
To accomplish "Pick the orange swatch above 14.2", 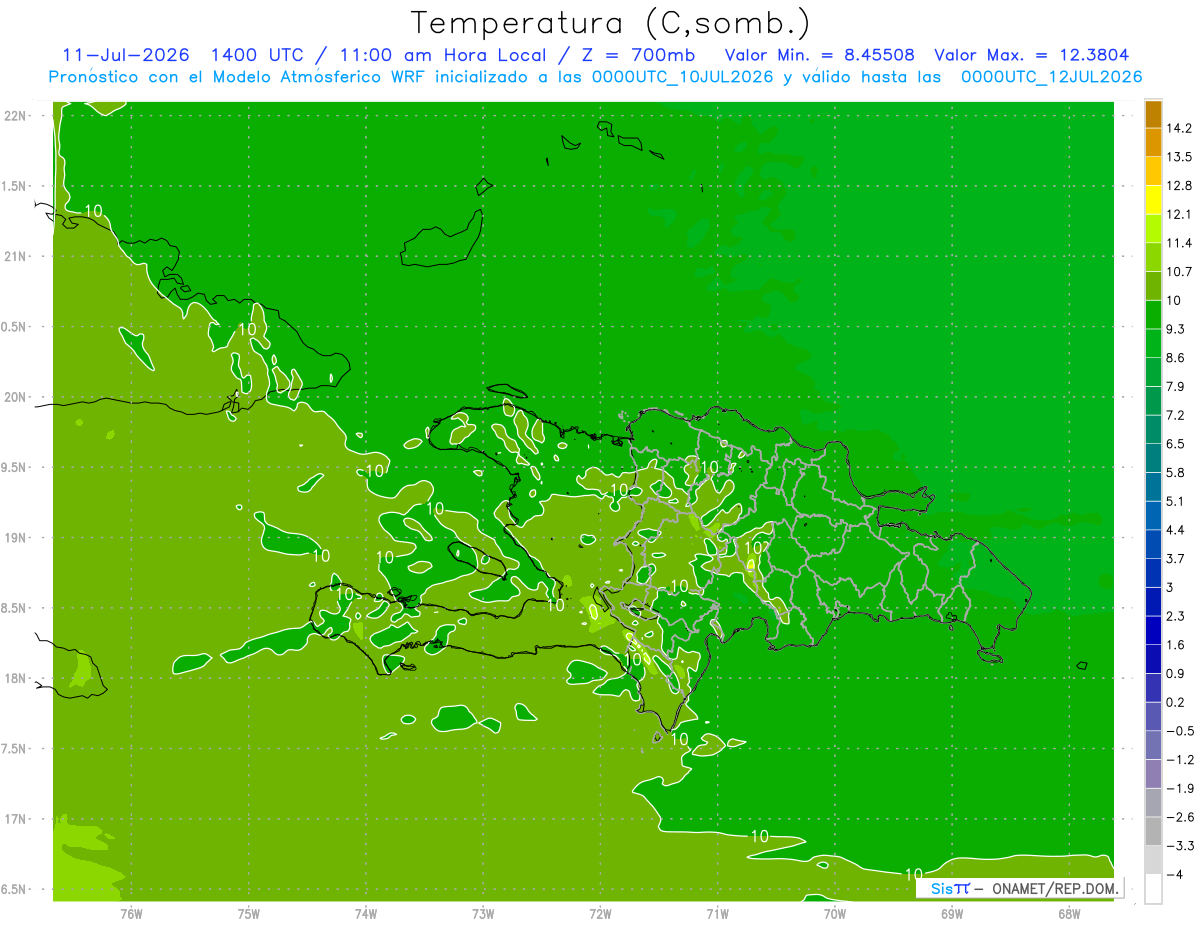I will point(1153,114).
